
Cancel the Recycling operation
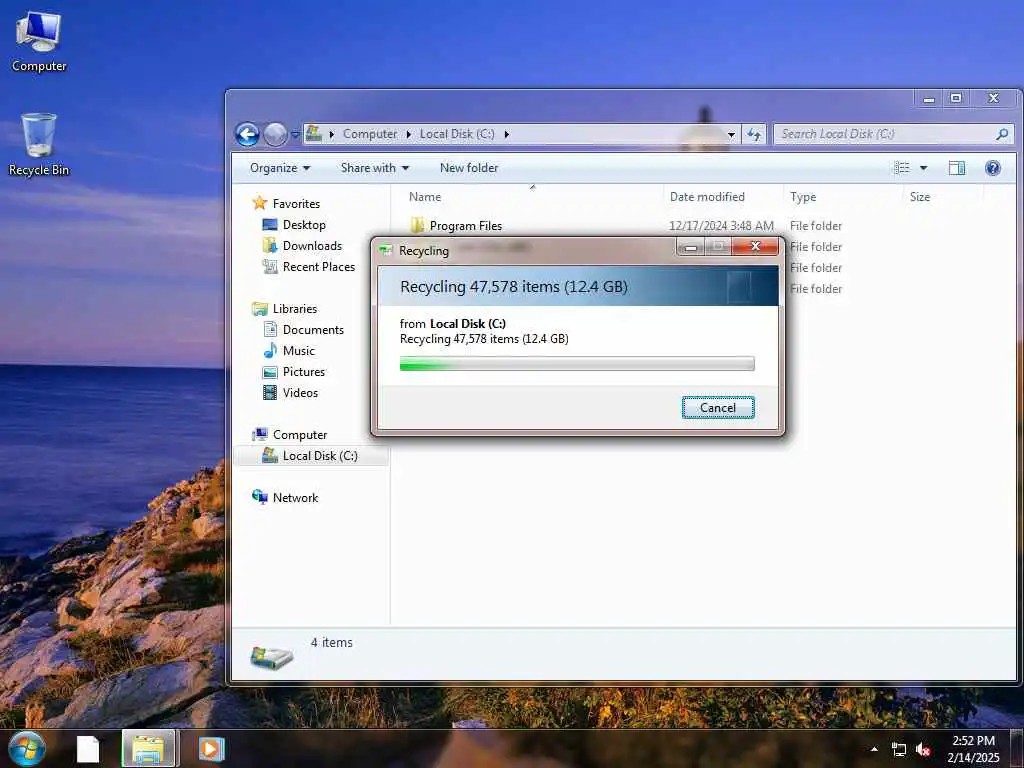pos(718,408)
